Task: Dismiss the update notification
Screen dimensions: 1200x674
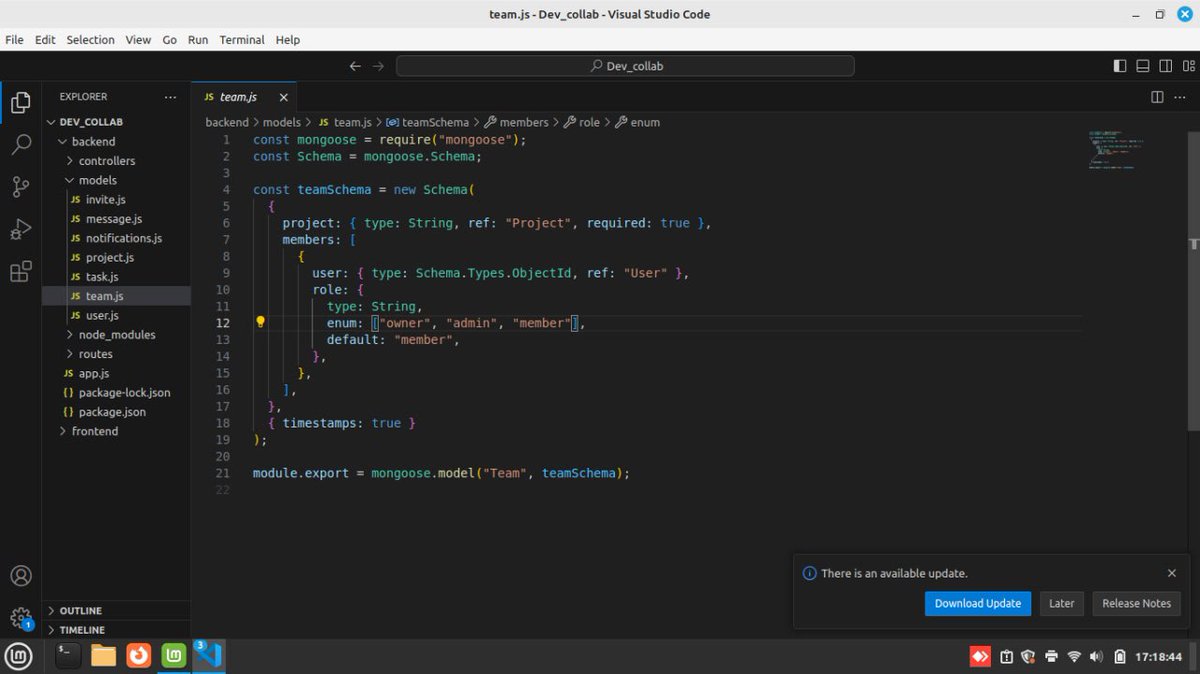Action: pos(1172,573)
